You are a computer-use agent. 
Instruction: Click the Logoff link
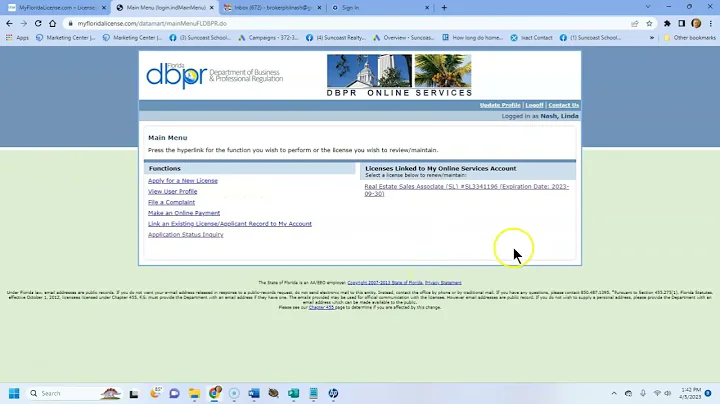[x=534, y=105]
